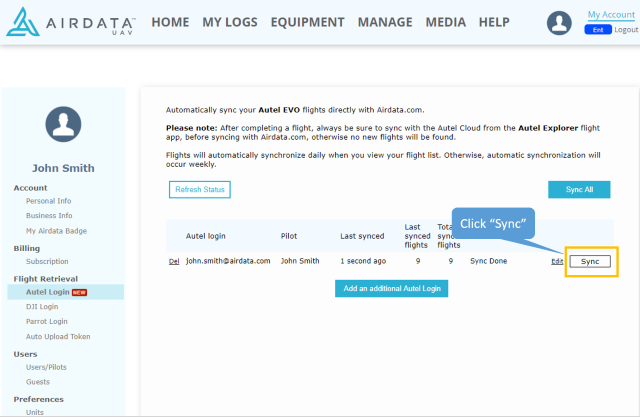This screenshot has height=417, width=640.
Task: Open Parrot Login in sidebar
Action: (x=47, y=322)
